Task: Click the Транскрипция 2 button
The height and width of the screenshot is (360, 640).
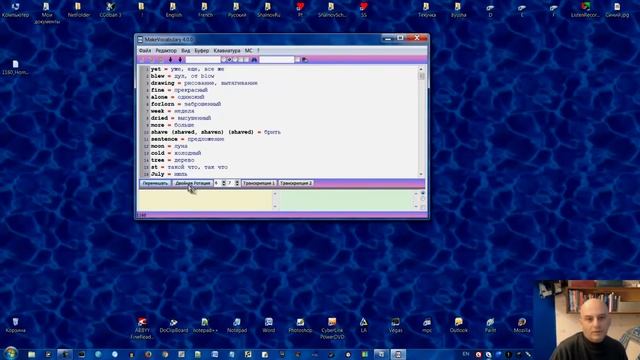Action: [296, 183]
